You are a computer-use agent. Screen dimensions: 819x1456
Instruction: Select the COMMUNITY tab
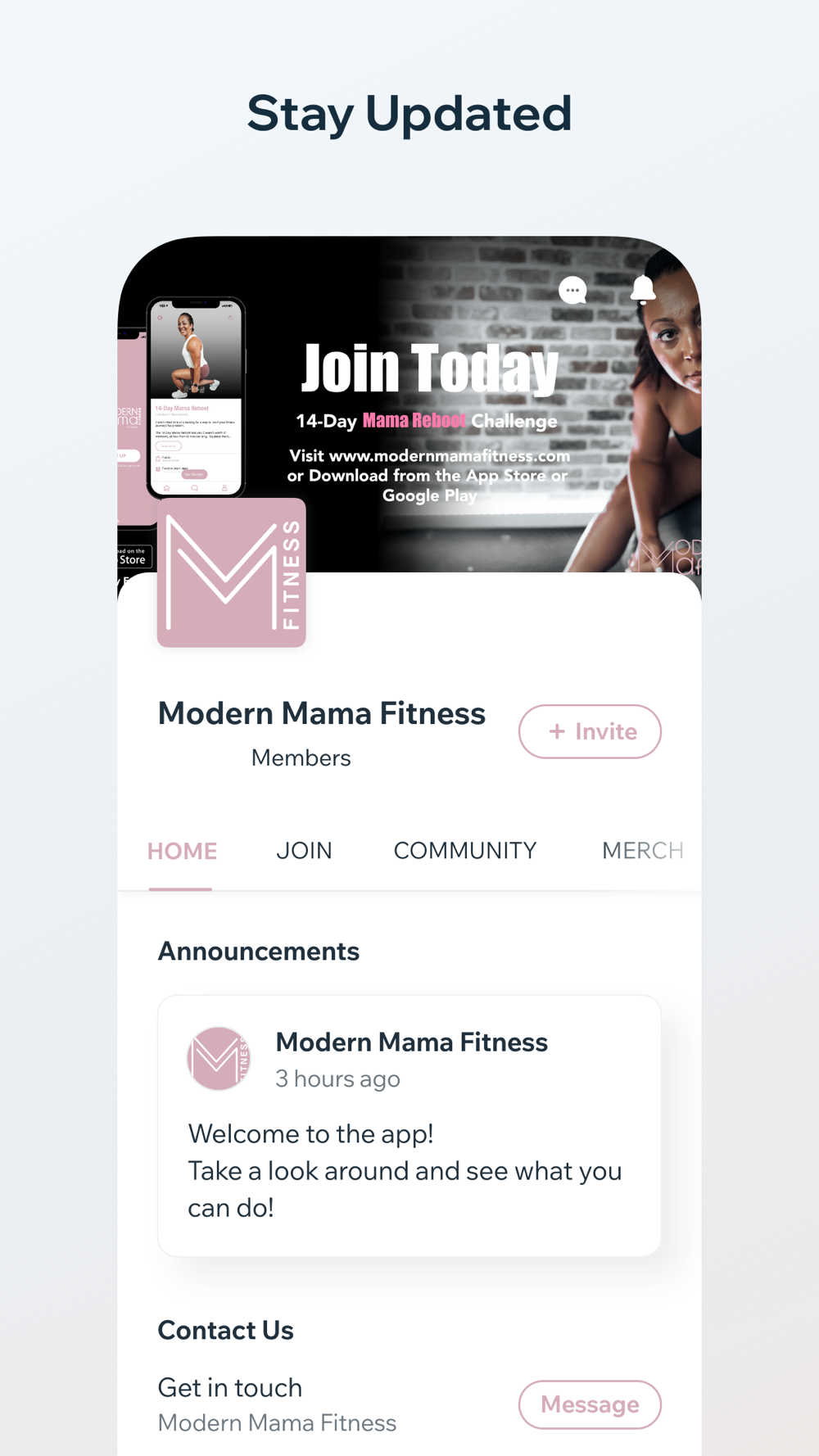465,851
